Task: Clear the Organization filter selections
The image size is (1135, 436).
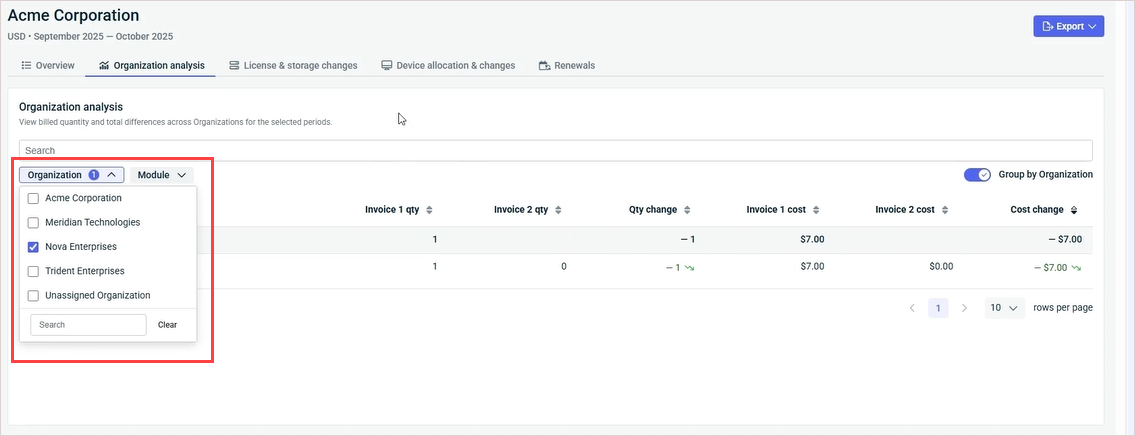Action: 167,325
